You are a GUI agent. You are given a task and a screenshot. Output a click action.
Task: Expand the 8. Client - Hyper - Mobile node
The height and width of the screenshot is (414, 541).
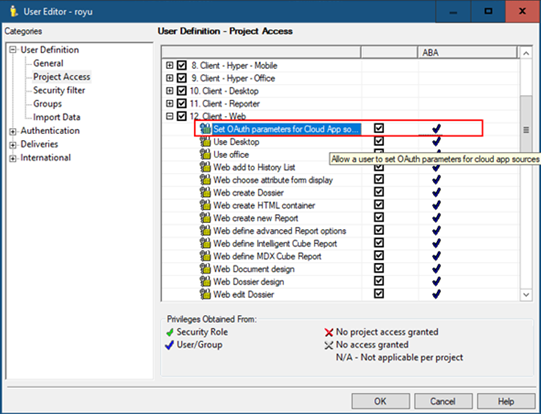click(169, 65)
